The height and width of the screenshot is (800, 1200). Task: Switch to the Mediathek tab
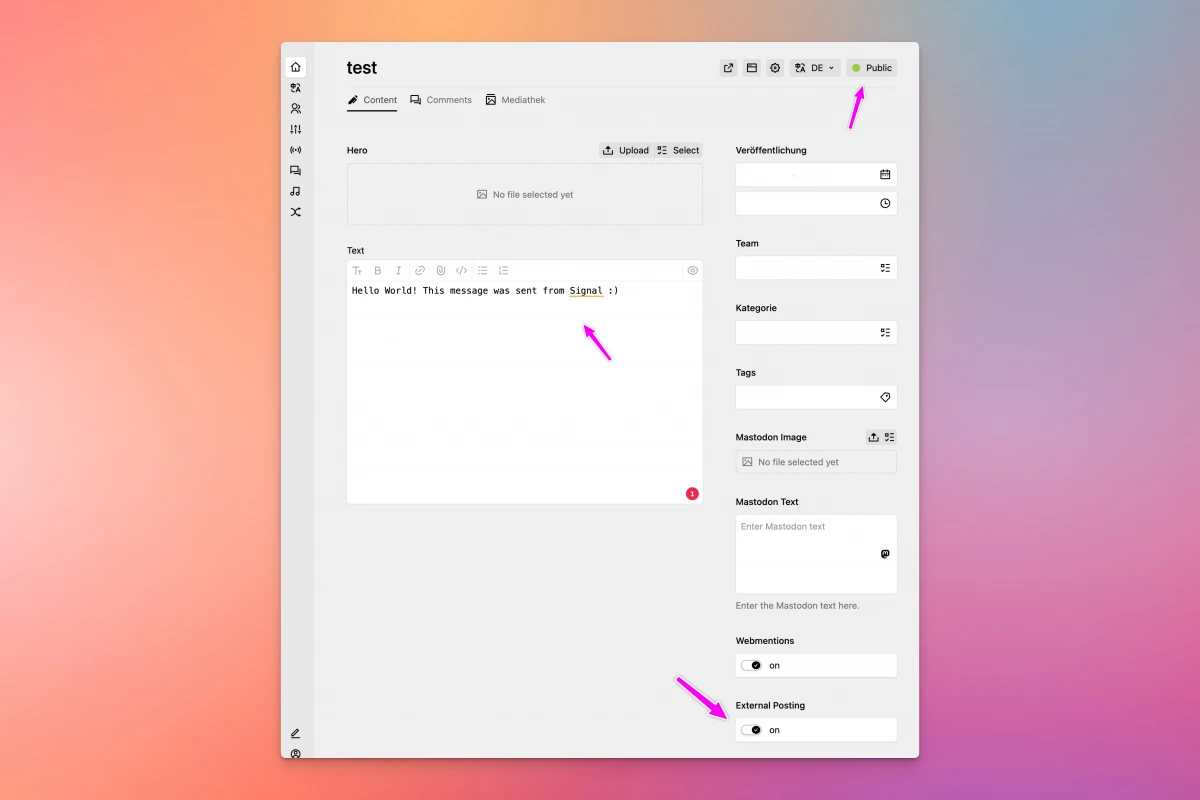pyautogui.click(x=516, y=100)
